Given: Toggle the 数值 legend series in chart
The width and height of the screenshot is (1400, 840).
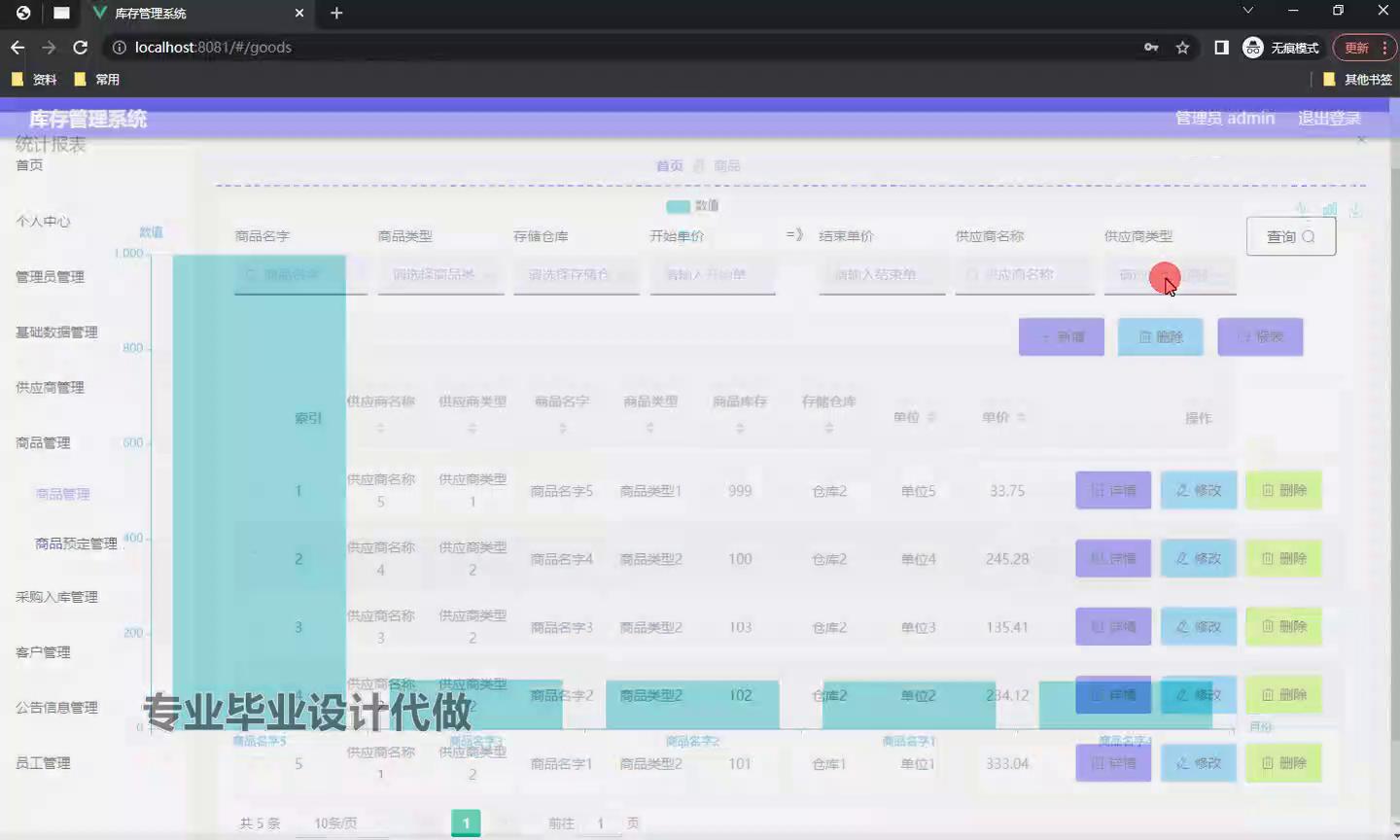Looking at the screenshot, I should pyautogui.click(x=692, y=206).
